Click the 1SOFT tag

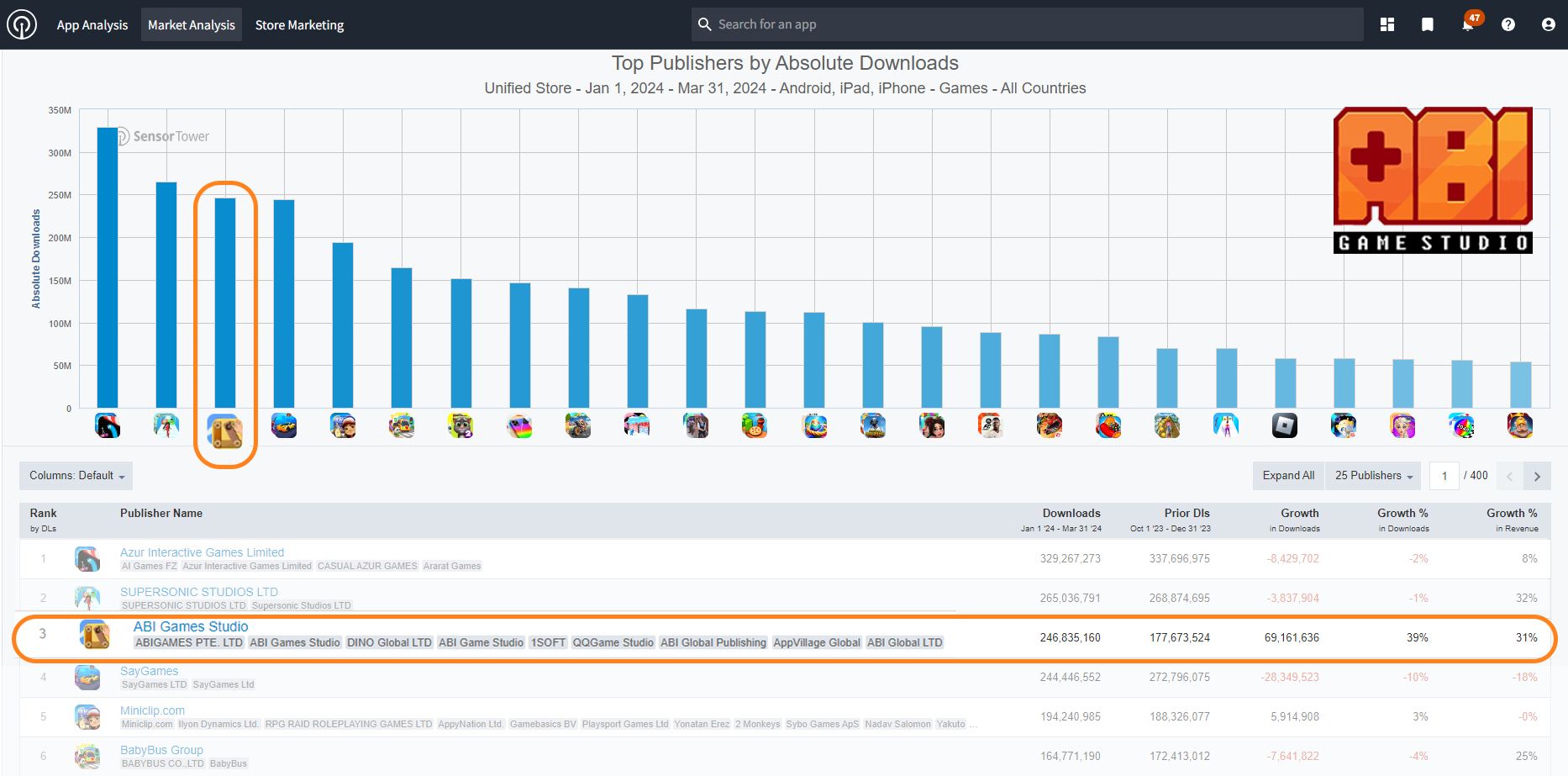tap(548, 642)
